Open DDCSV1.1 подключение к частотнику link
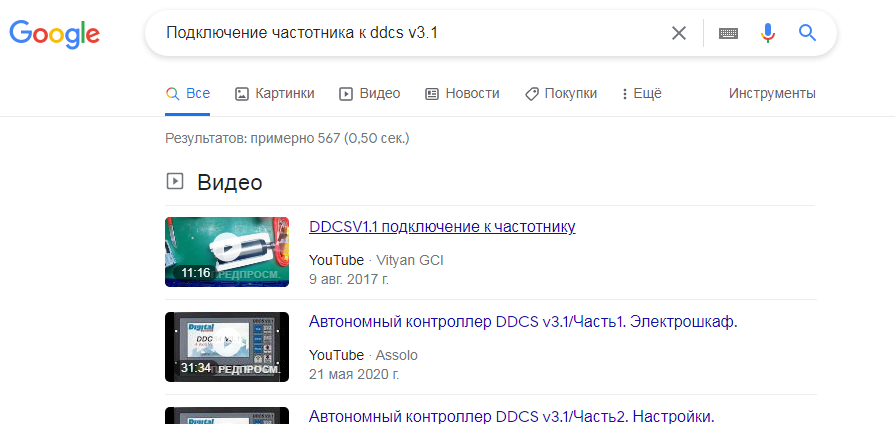Screen dimensions: 895x424 coord(442,227)
